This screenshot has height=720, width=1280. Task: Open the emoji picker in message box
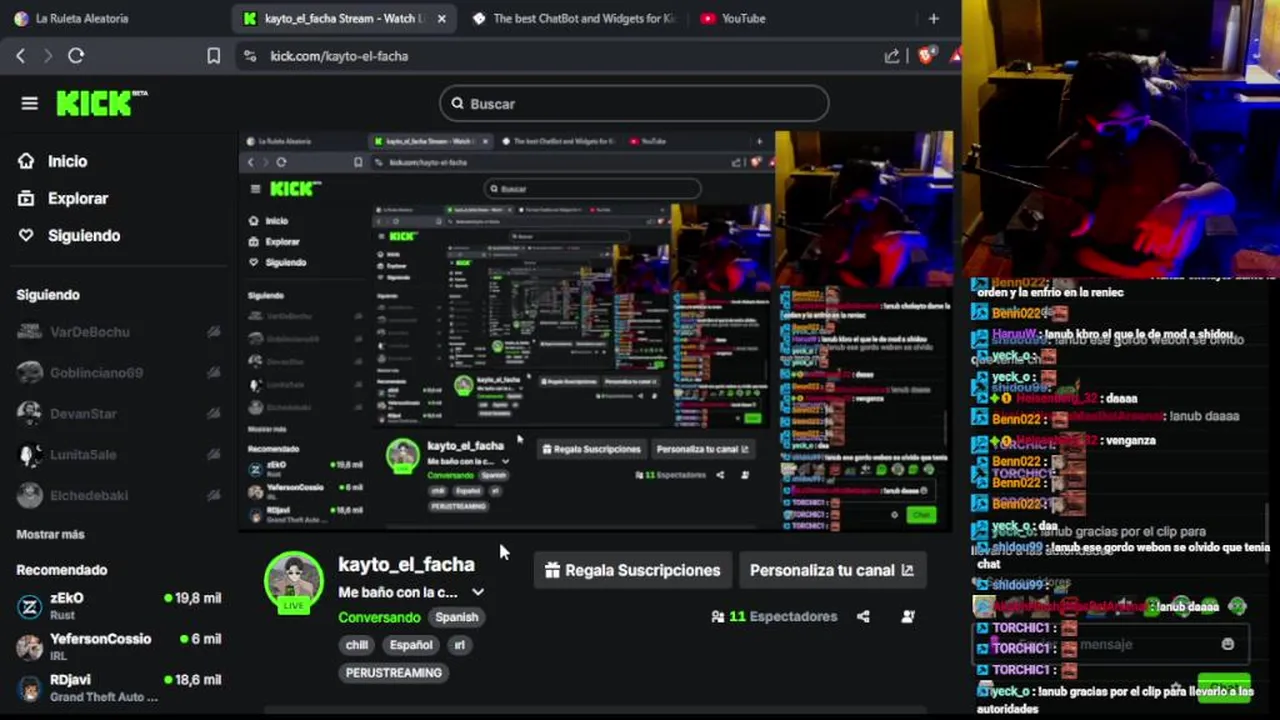[1228, 644]
